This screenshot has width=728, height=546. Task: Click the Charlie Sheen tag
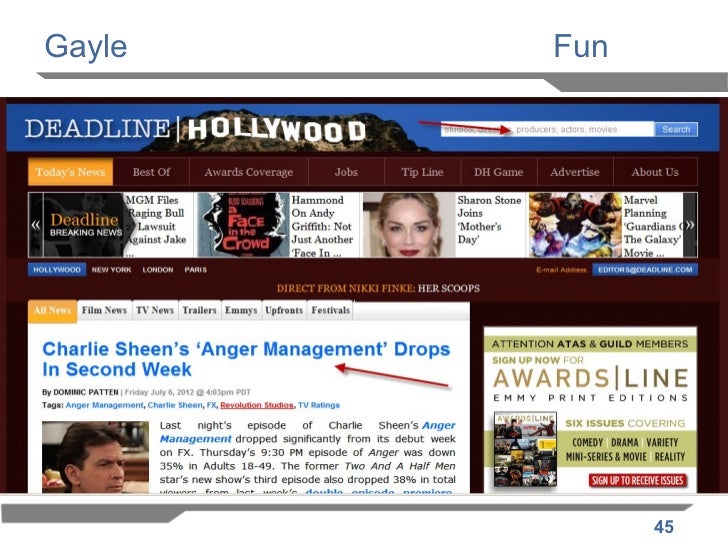[175, 405]
